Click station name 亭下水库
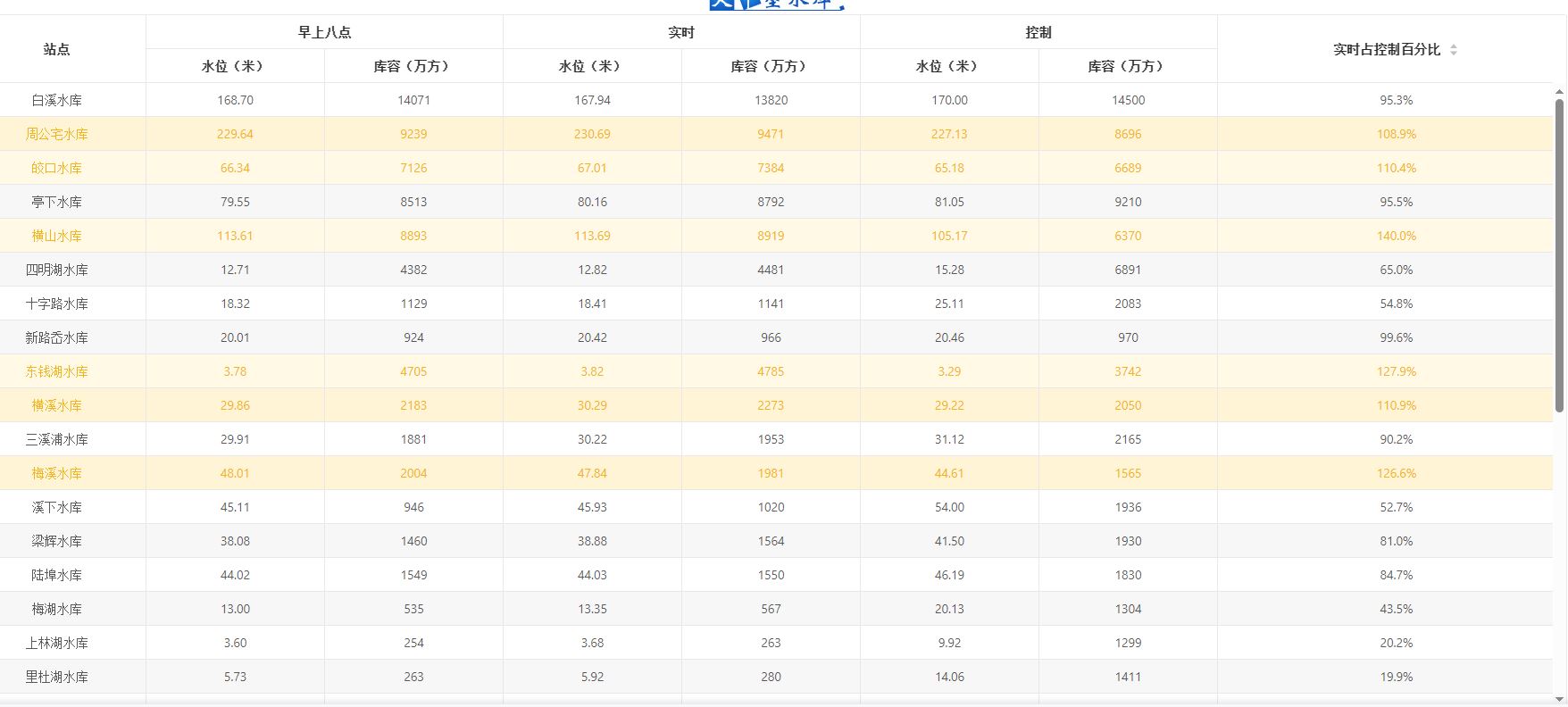This screenshot has width=1568, height=707. coord(56,202)
